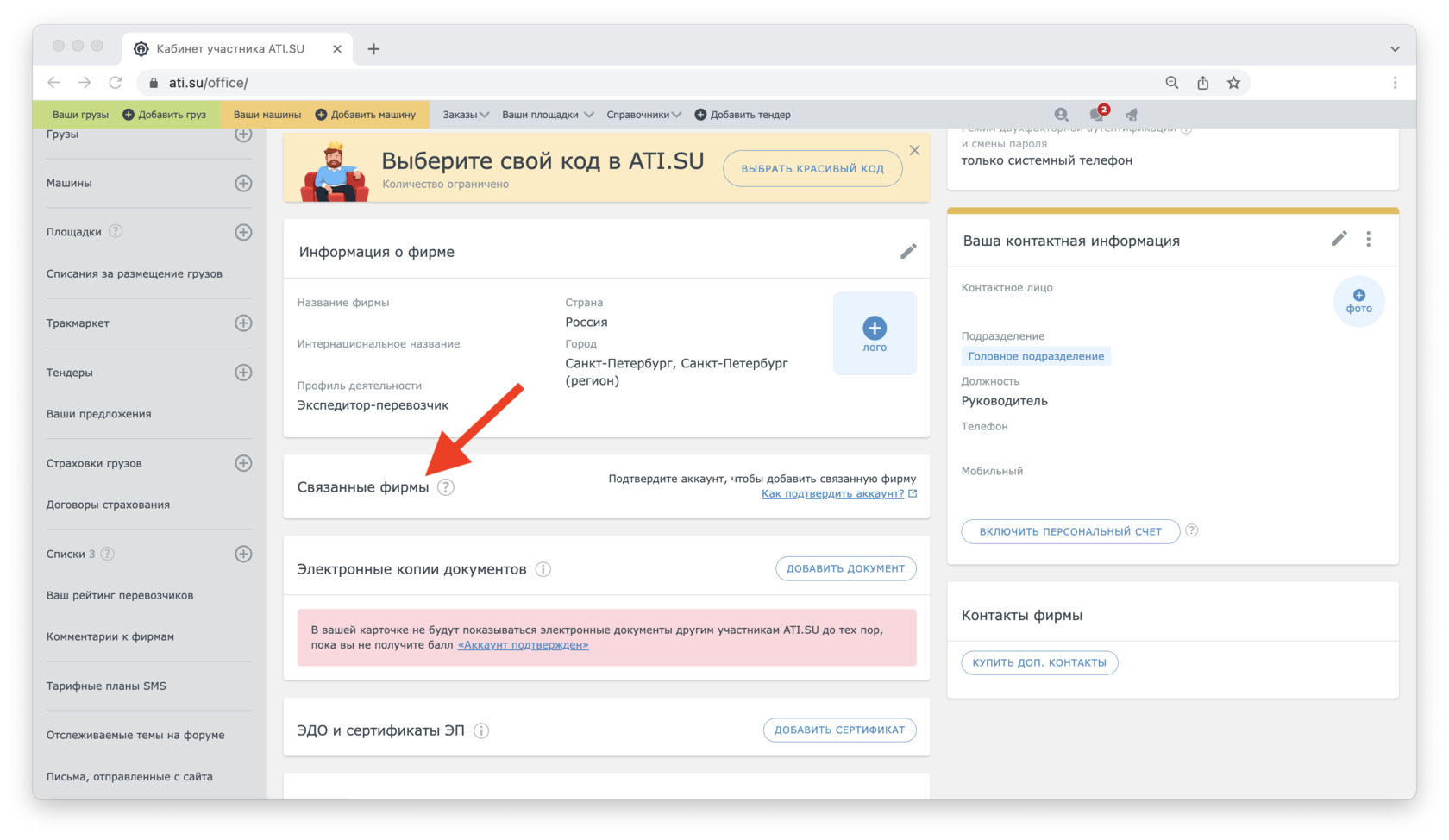
Task: Reload the browser page
Action: click(x=116, y=83)
